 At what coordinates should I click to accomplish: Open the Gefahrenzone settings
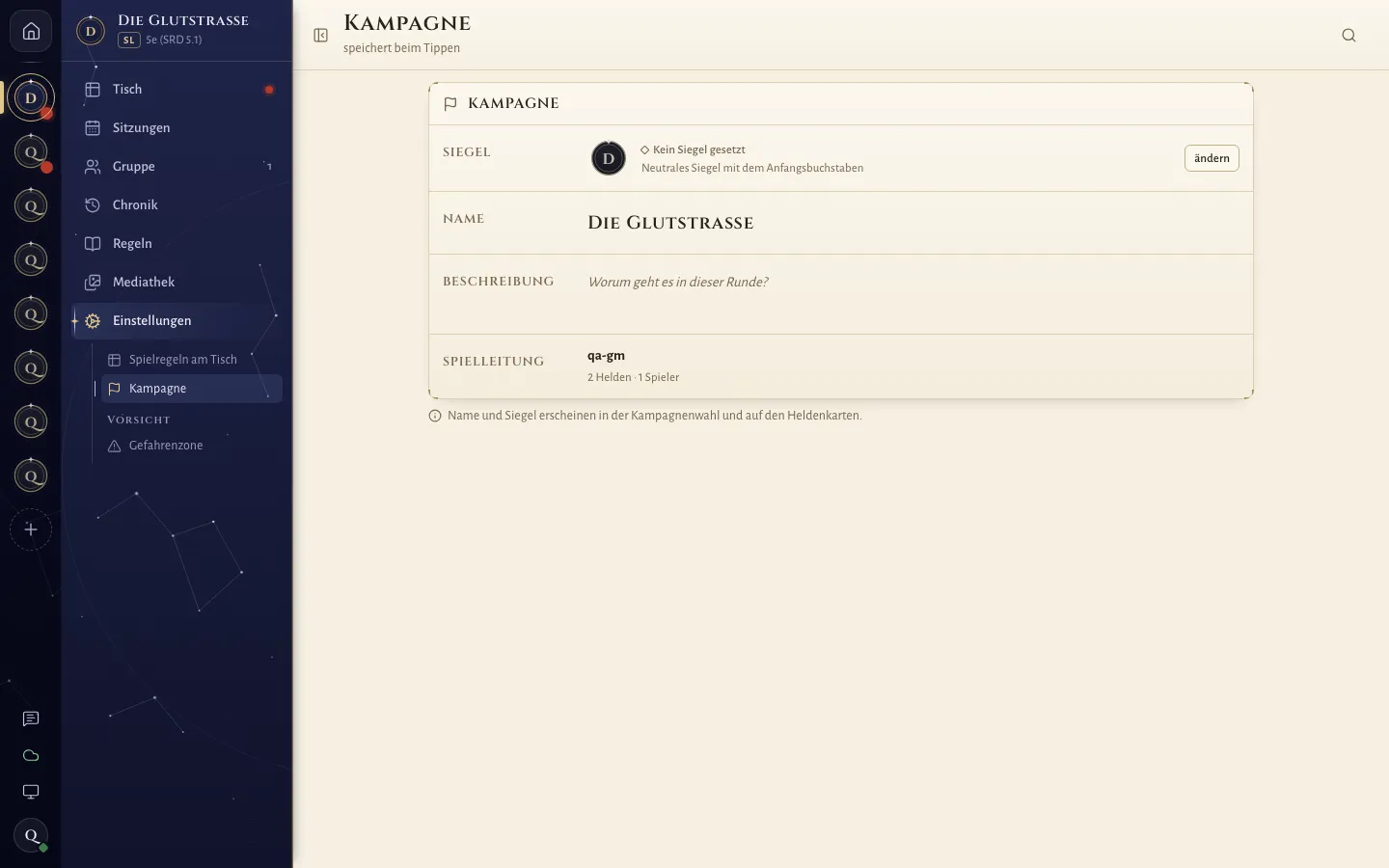pos(191,446)
